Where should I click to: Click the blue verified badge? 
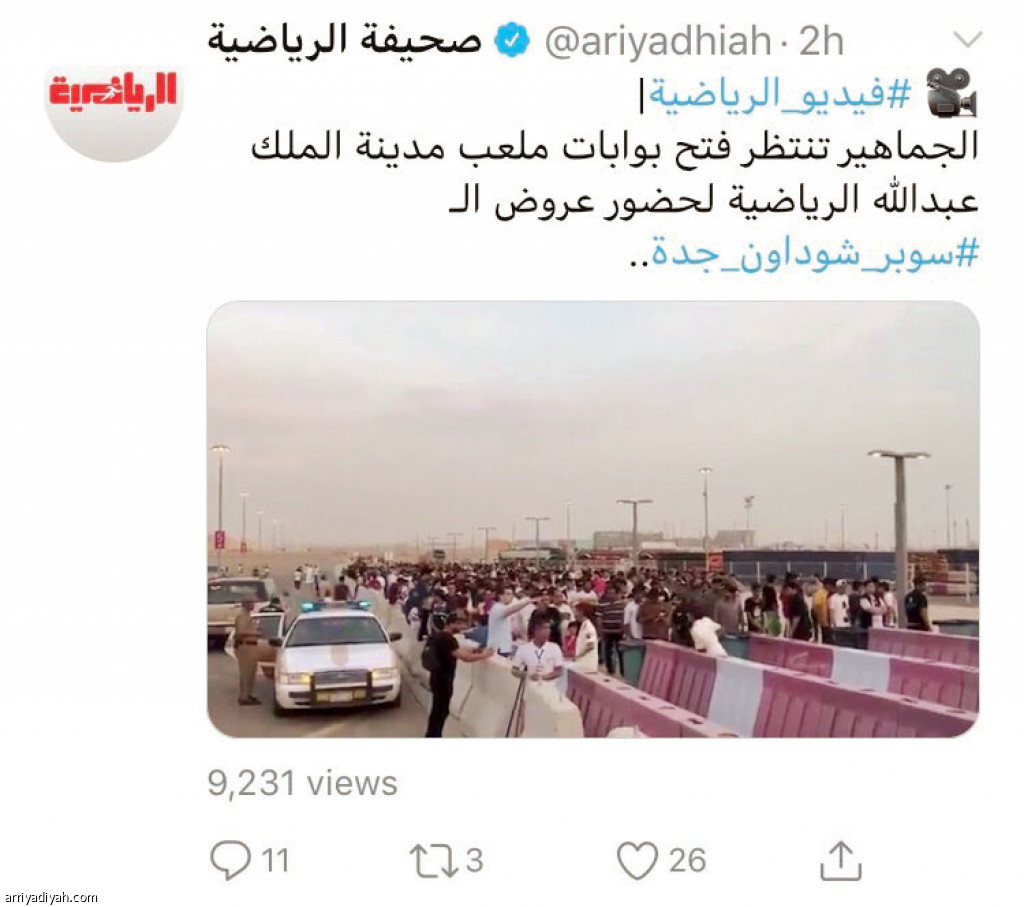(512, 40)
